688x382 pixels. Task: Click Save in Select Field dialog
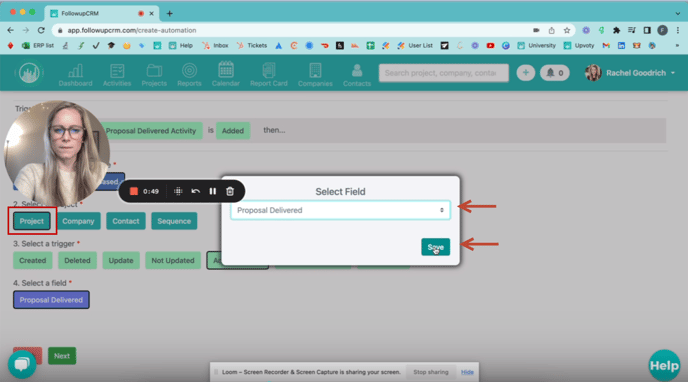click(435, 247)
